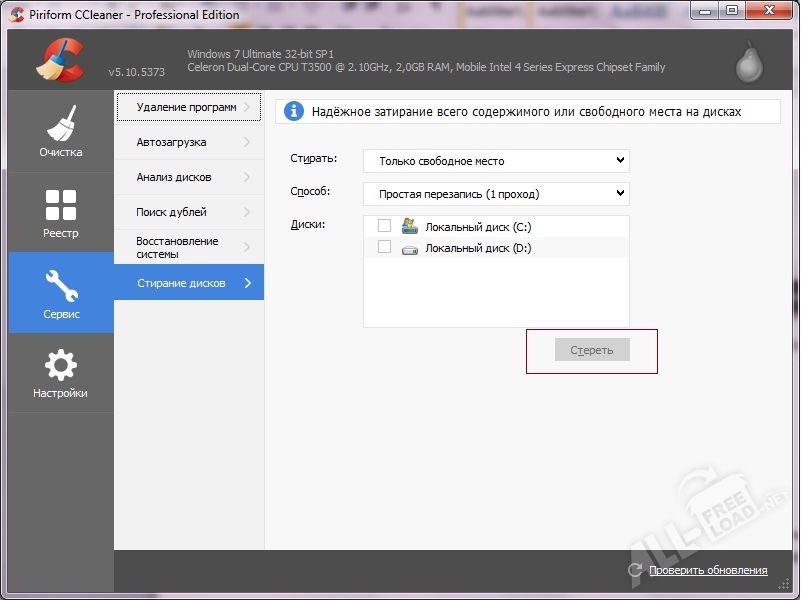Viewport: 801px width, 600px height.
Task: Click the CCleaner broom logo
Action: tap(60, 60)
